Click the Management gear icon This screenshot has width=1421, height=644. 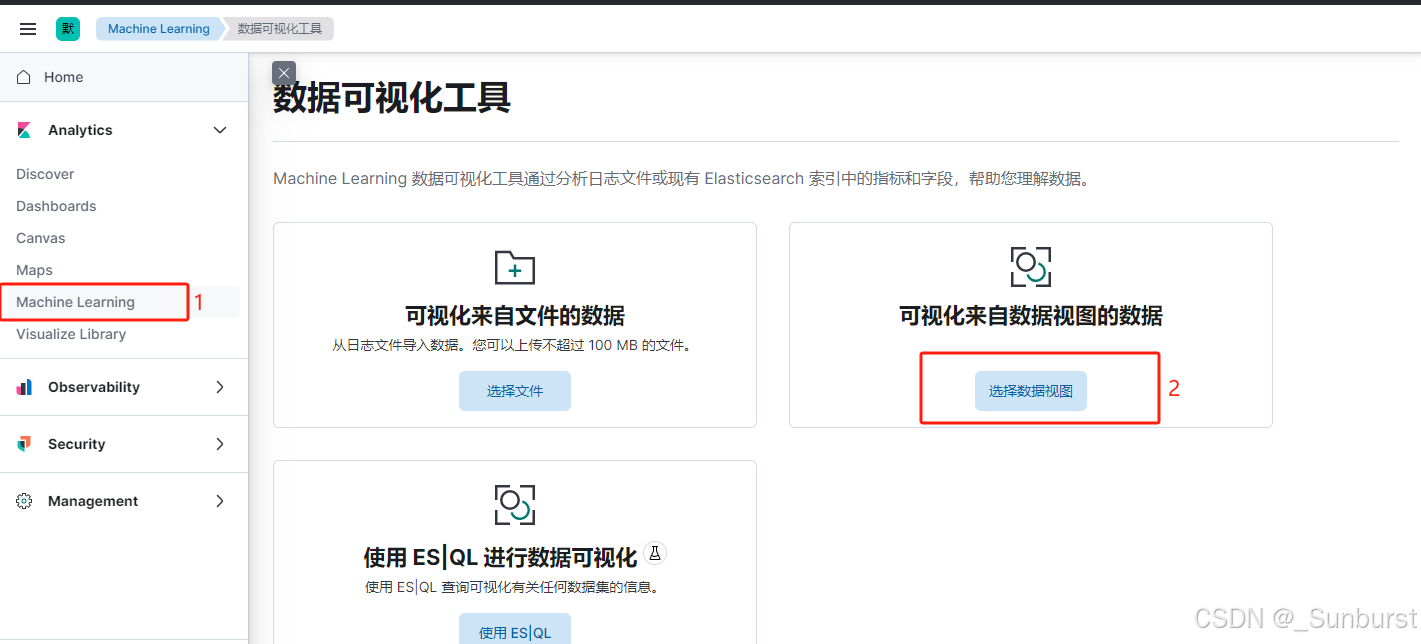[x=24, y=501]
